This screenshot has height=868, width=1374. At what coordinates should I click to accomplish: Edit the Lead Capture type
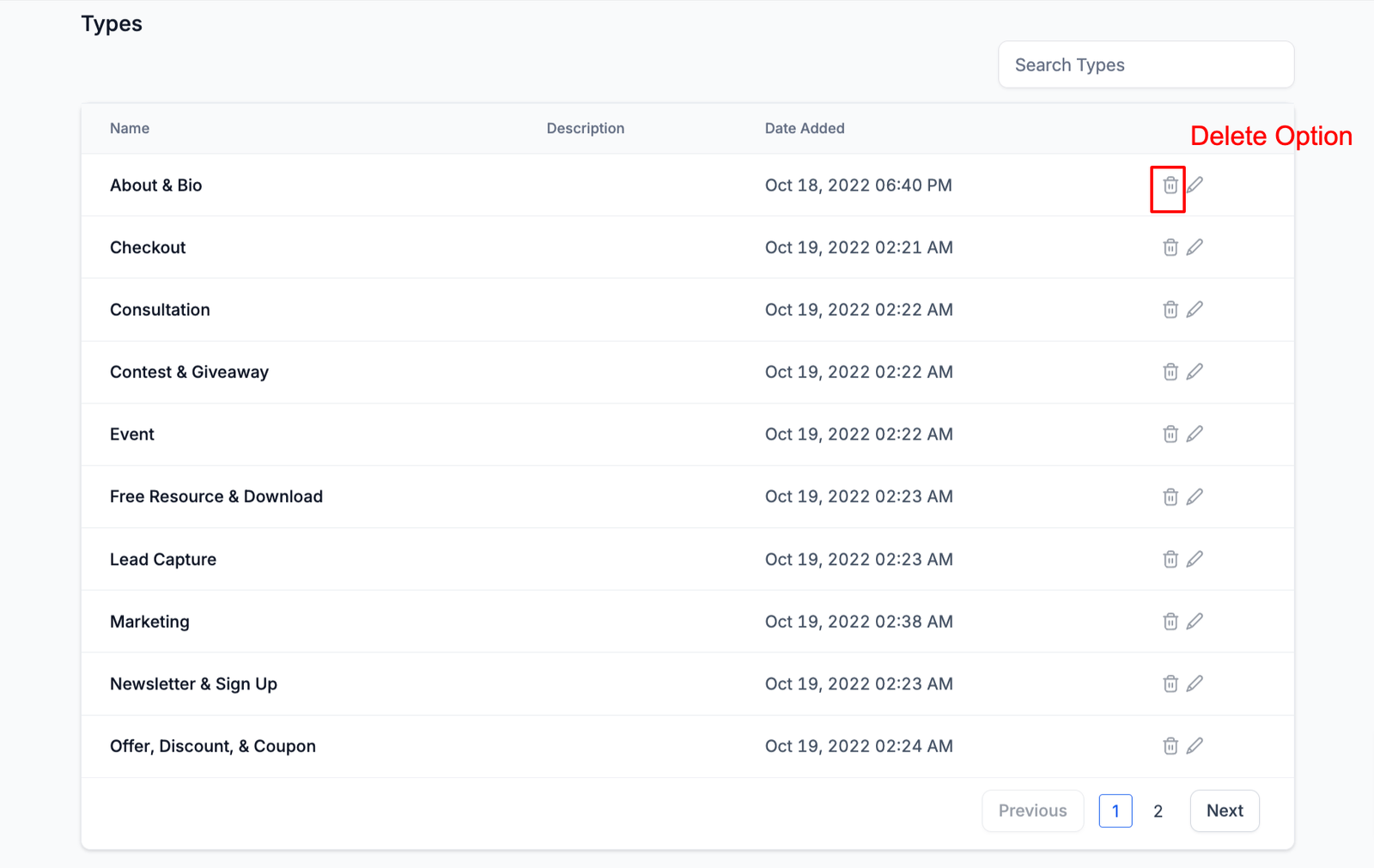point(1195,559)
